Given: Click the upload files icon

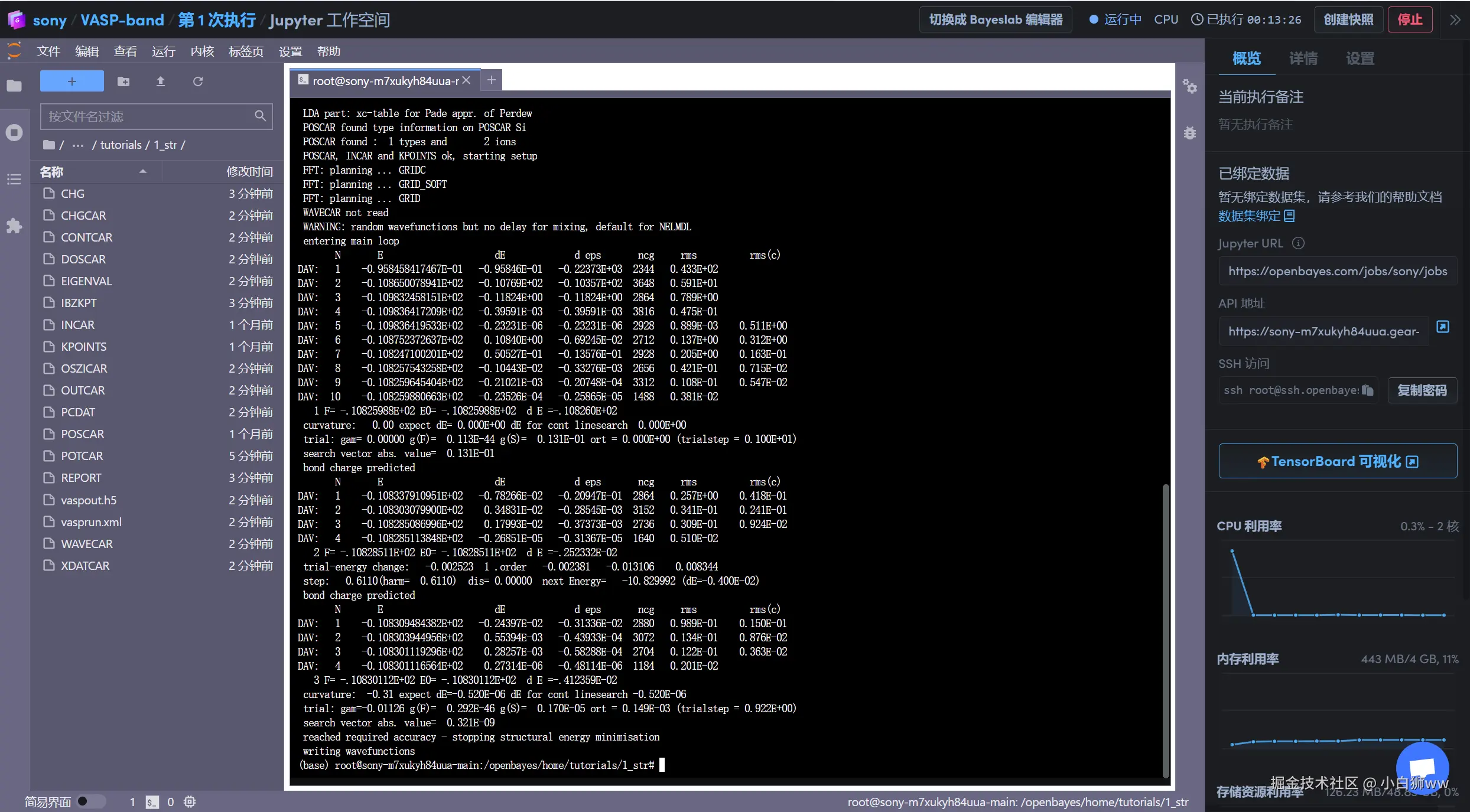Looking at the screenshot, I should pos(160,81).
